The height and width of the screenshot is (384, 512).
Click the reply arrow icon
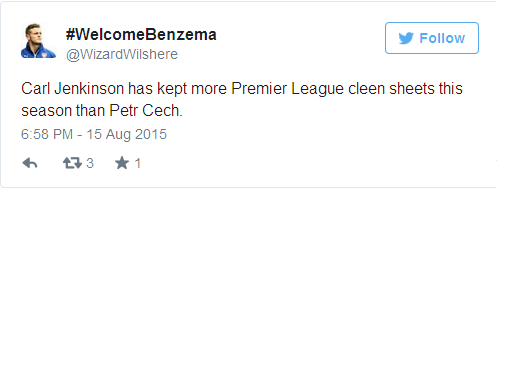pos(30,163)
